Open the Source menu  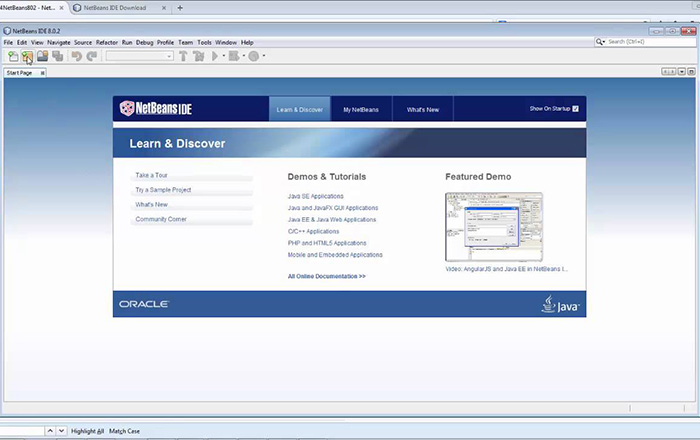[x=83, y=42]
